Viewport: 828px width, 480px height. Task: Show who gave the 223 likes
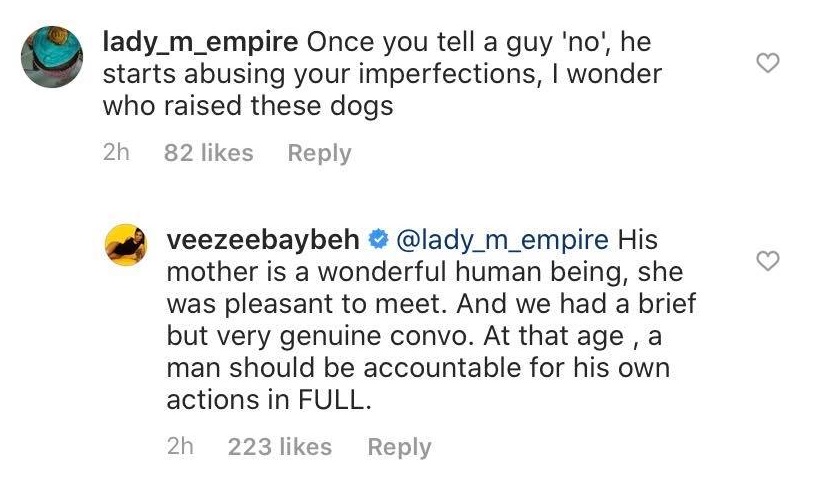pyautogui.click(x=280, y=447)
